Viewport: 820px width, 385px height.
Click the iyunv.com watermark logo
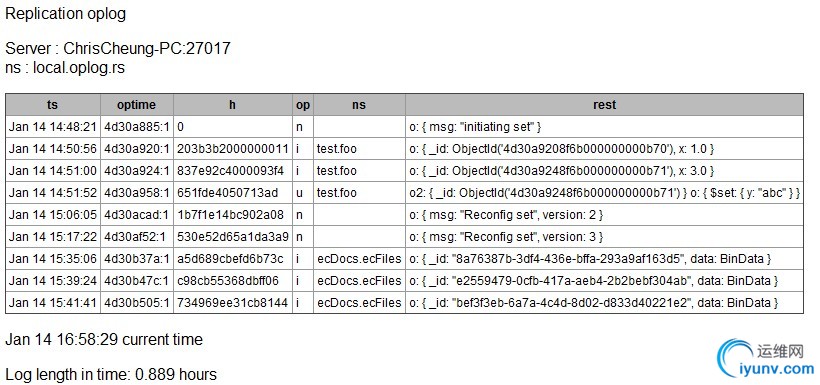pos(767,358)
